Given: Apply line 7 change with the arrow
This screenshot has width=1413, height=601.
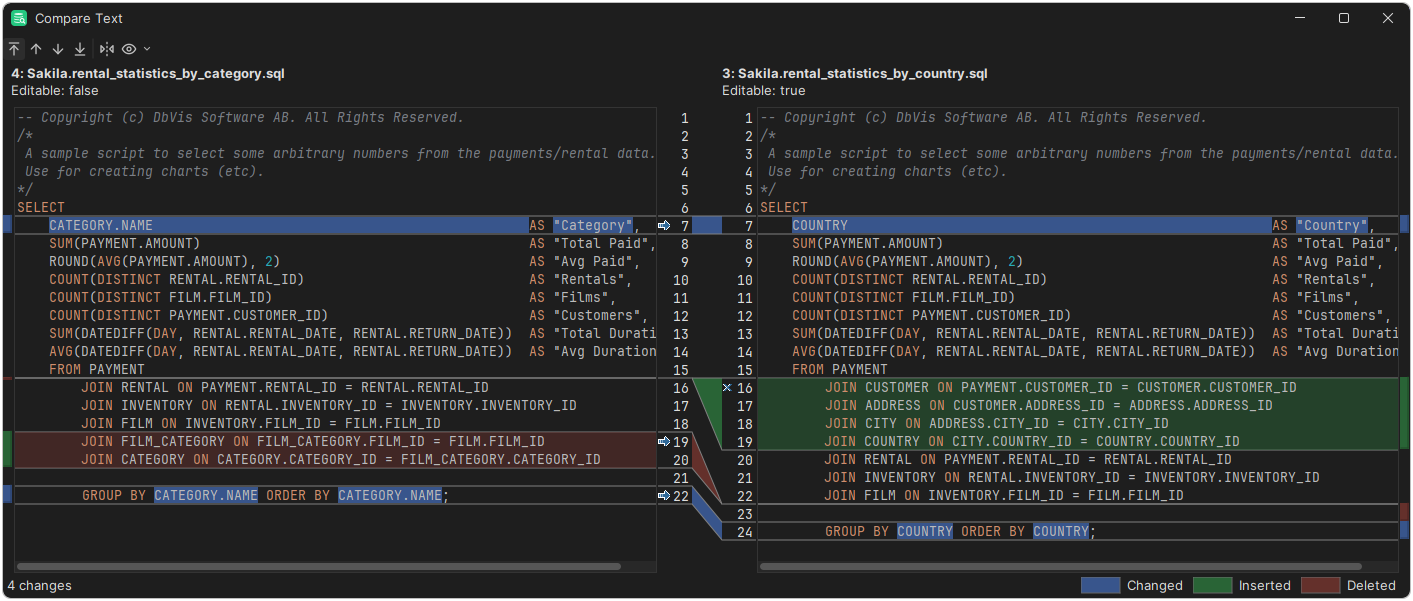Looking at the screenshot, I should pos(664,226).
